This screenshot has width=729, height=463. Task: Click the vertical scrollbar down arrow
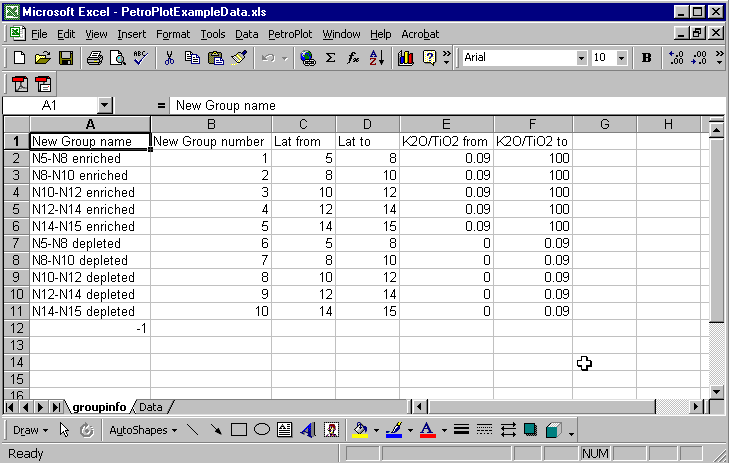click(x=716, y=391)
